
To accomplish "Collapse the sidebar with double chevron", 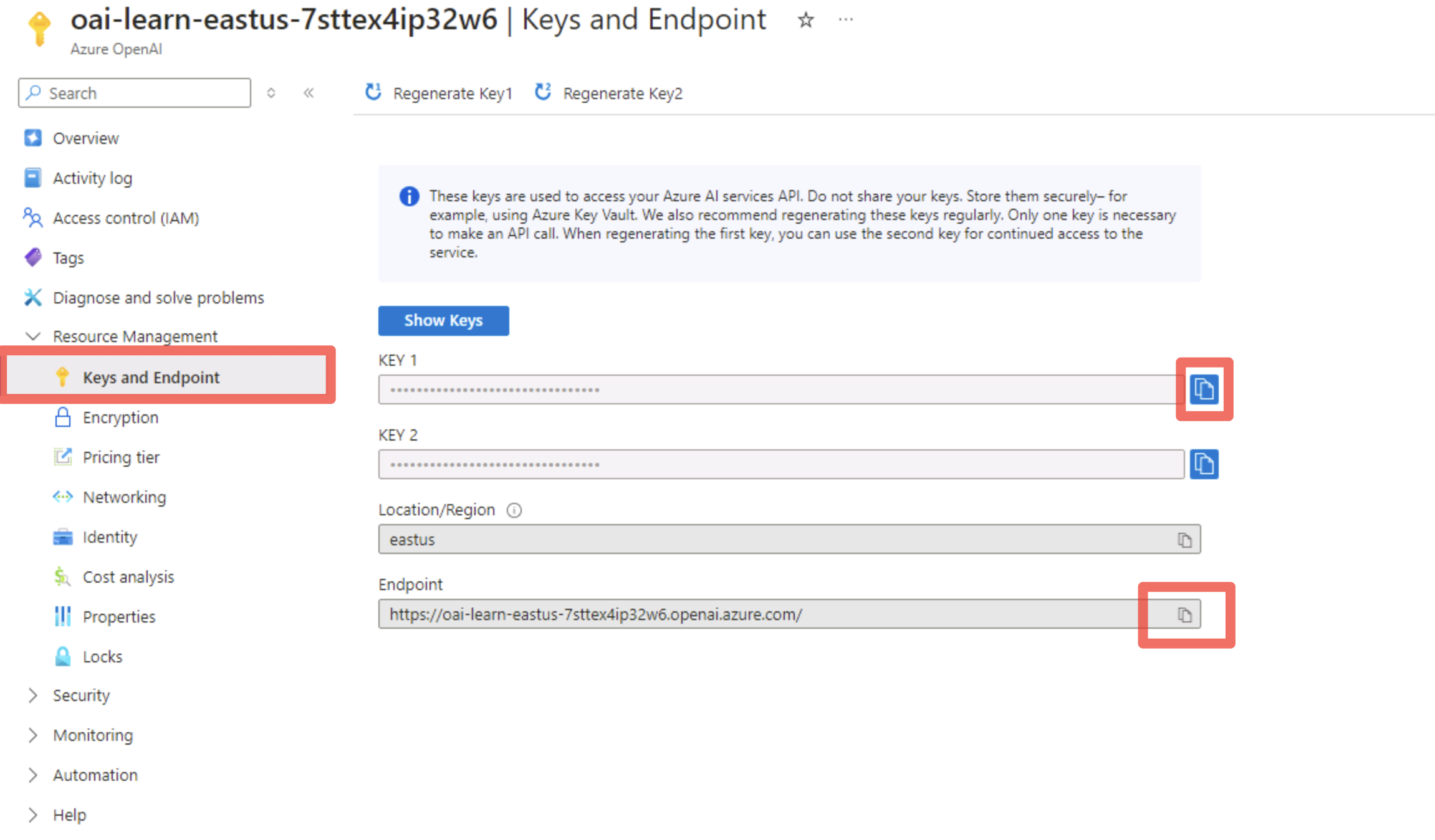I will 309,93.
